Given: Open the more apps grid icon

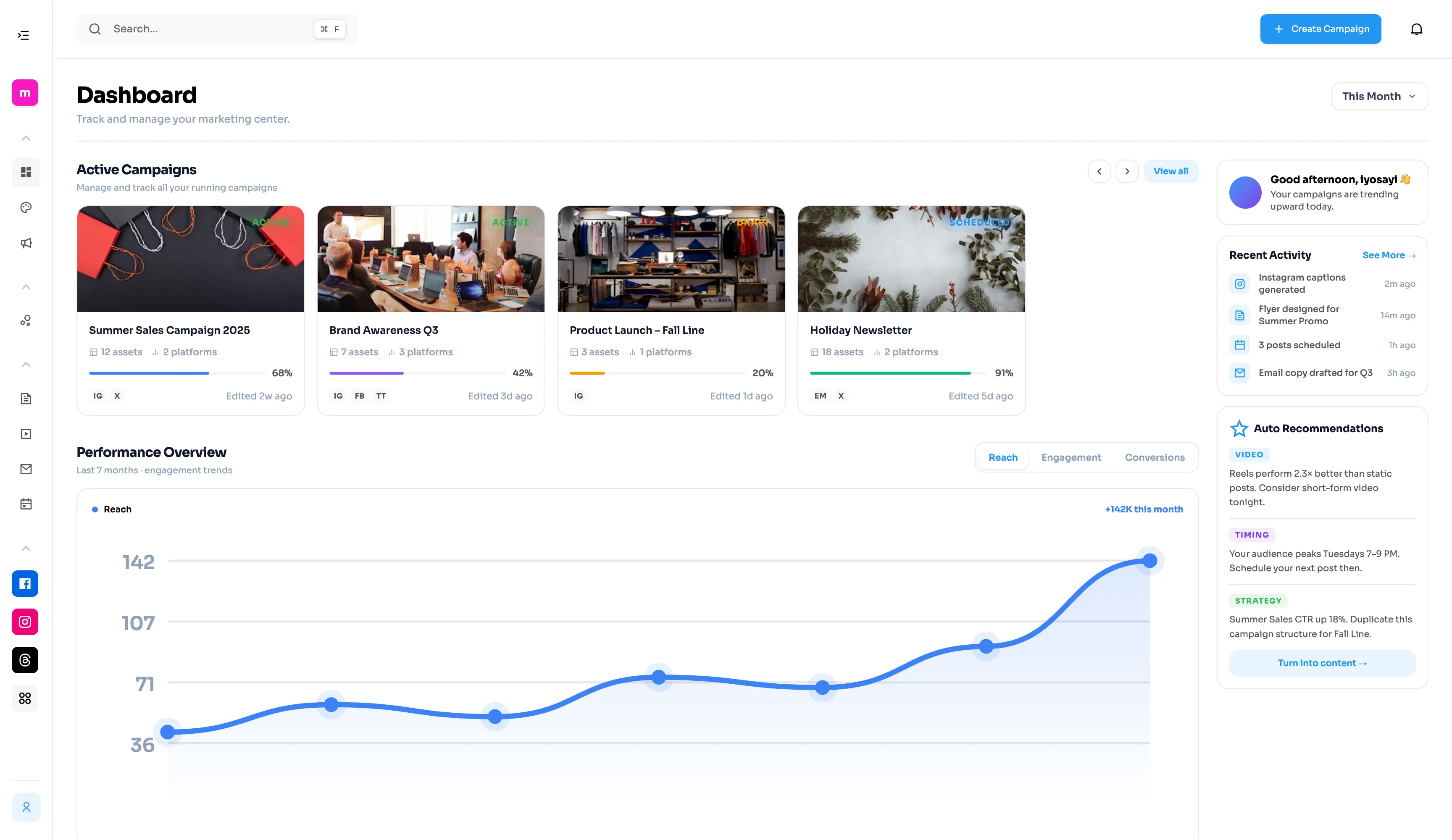Looking at the screenshot, I should coord(25,698).
